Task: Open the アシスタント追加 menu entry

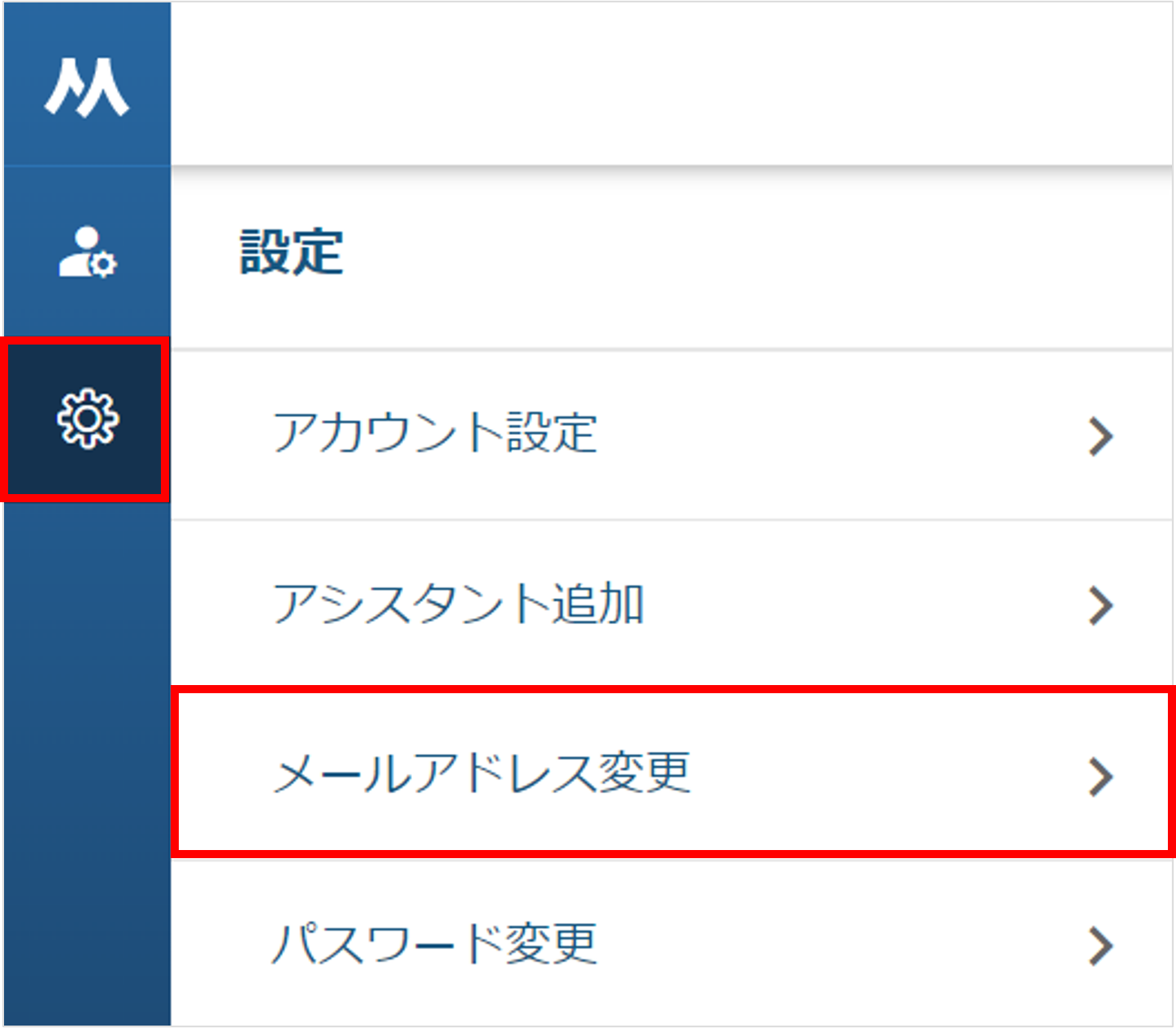Action: (x=672, y=605)
